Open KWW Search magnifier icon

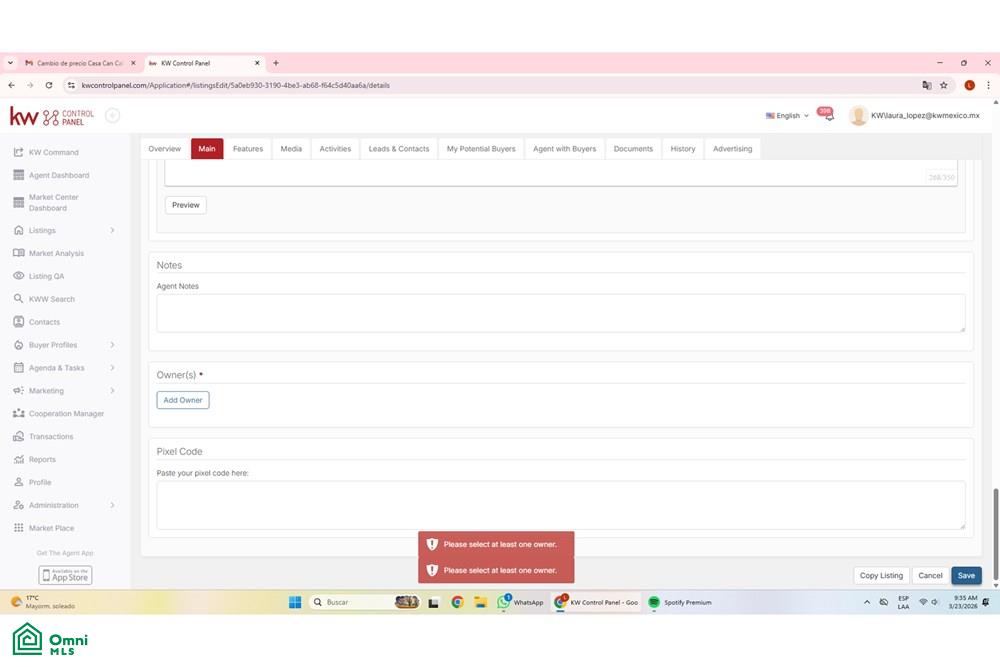point(18,299)
